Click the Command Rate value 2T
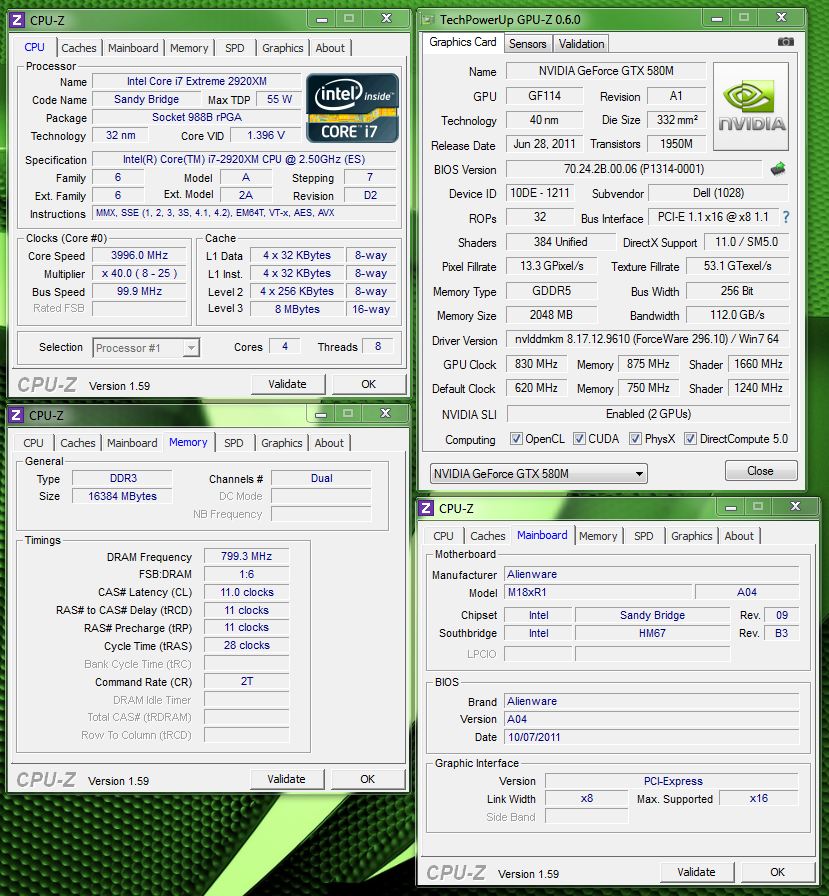The image size is (829, 896). point(247,681)
